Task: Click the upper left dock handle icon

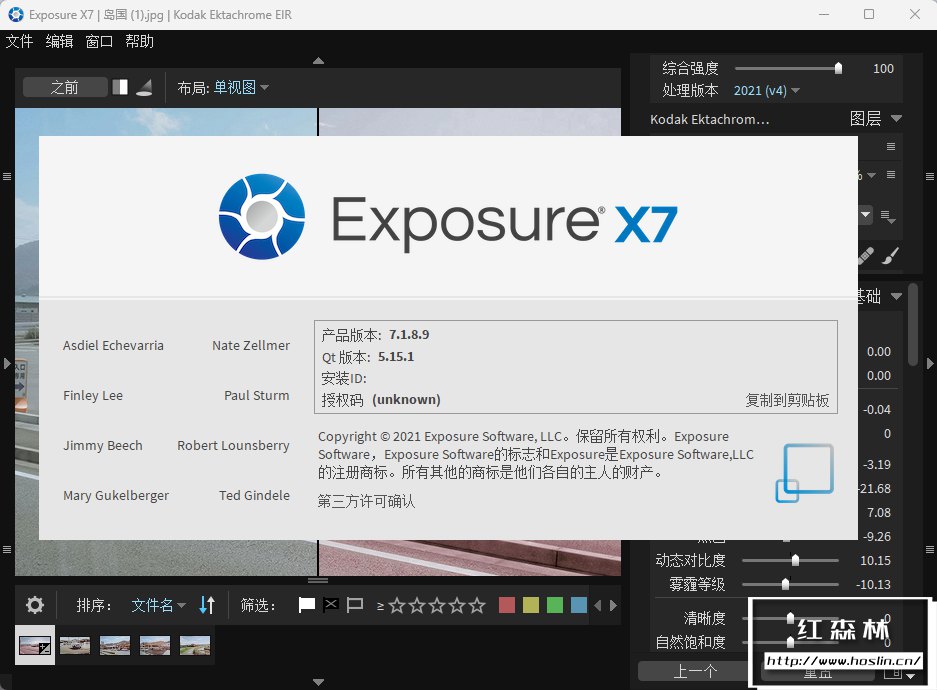Action: 7,176
